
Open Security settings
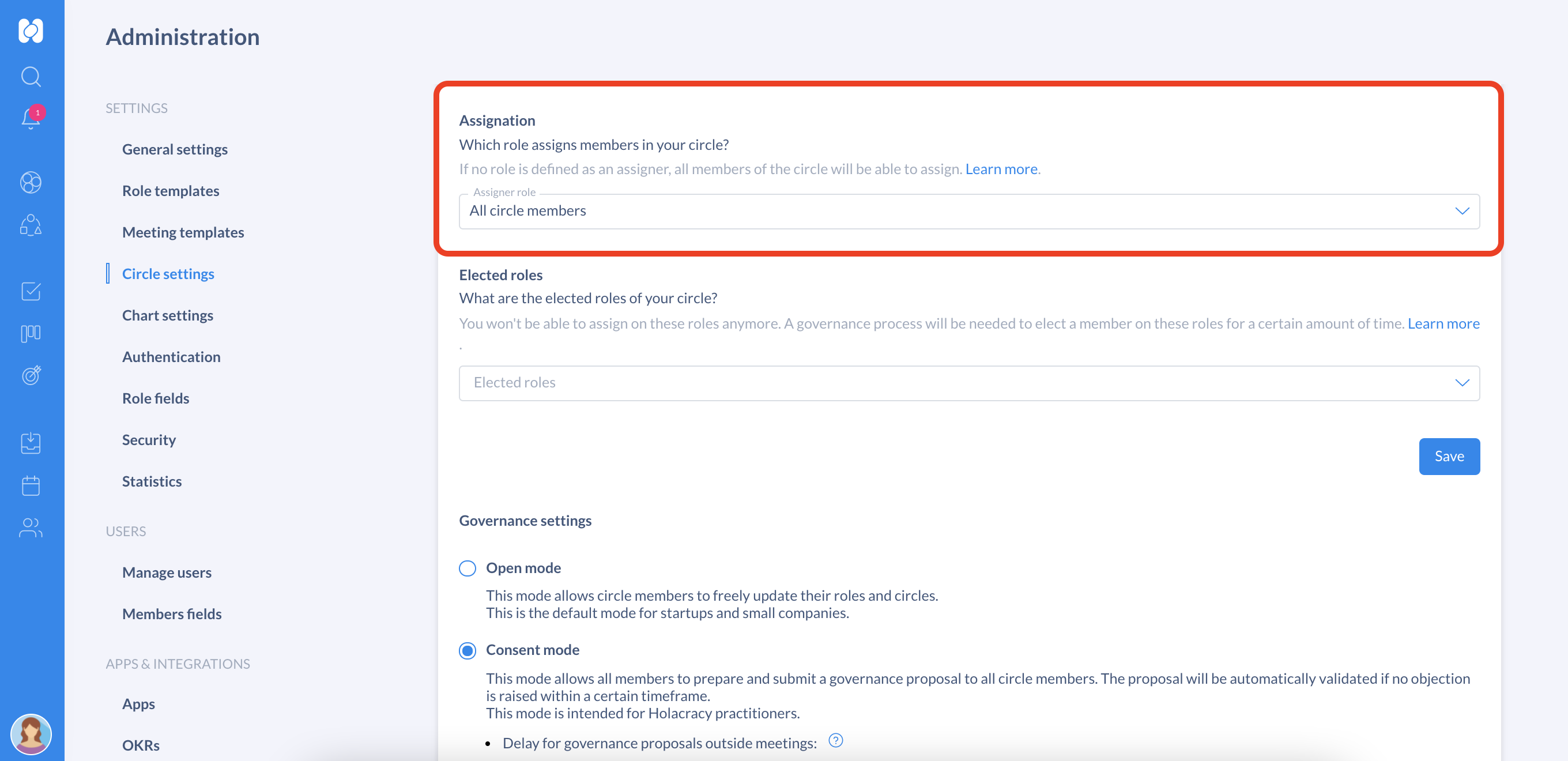point(149,439)
